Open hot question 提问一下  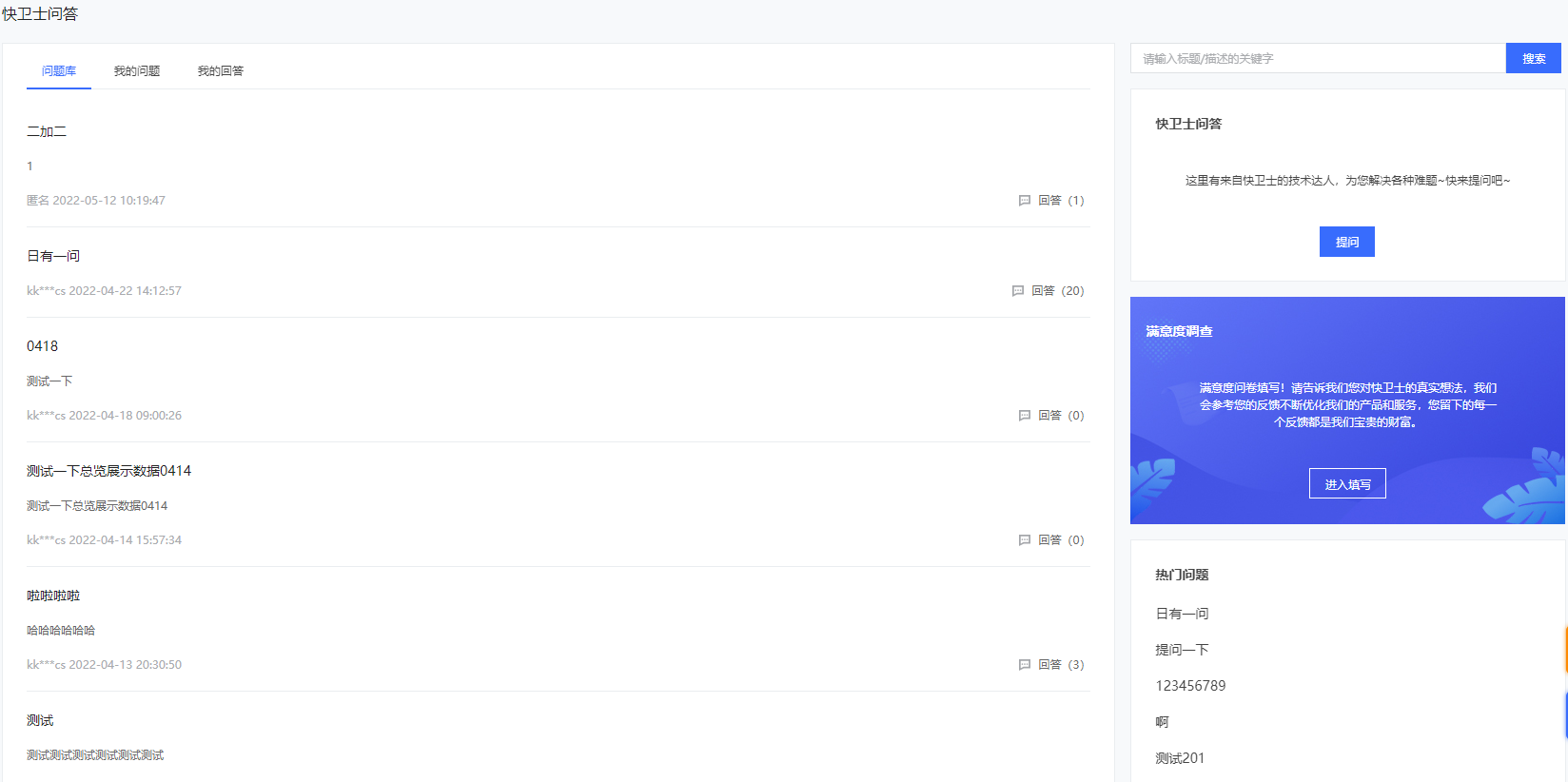1182,650
